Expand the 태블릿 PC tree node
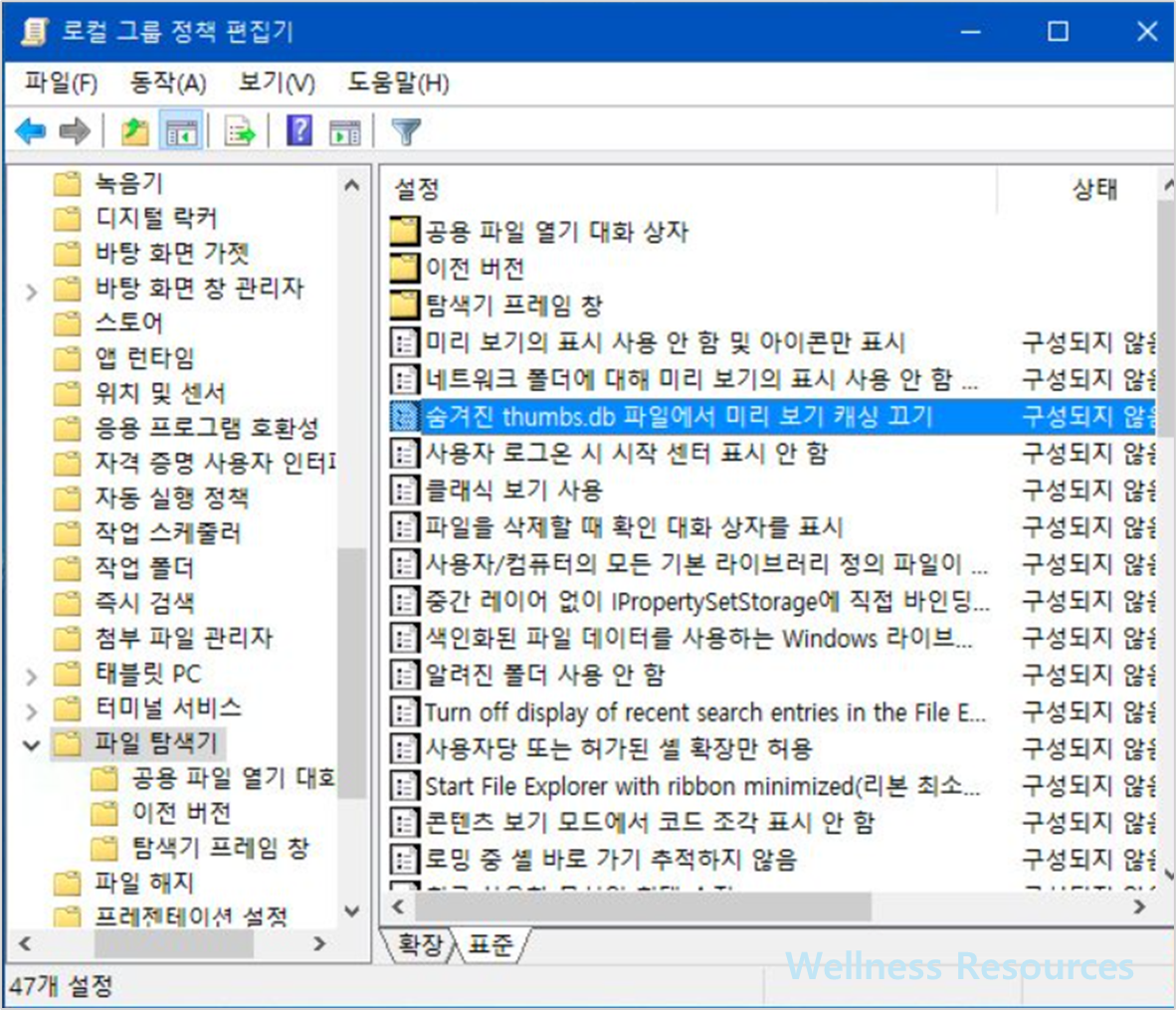 click(32, 676)
